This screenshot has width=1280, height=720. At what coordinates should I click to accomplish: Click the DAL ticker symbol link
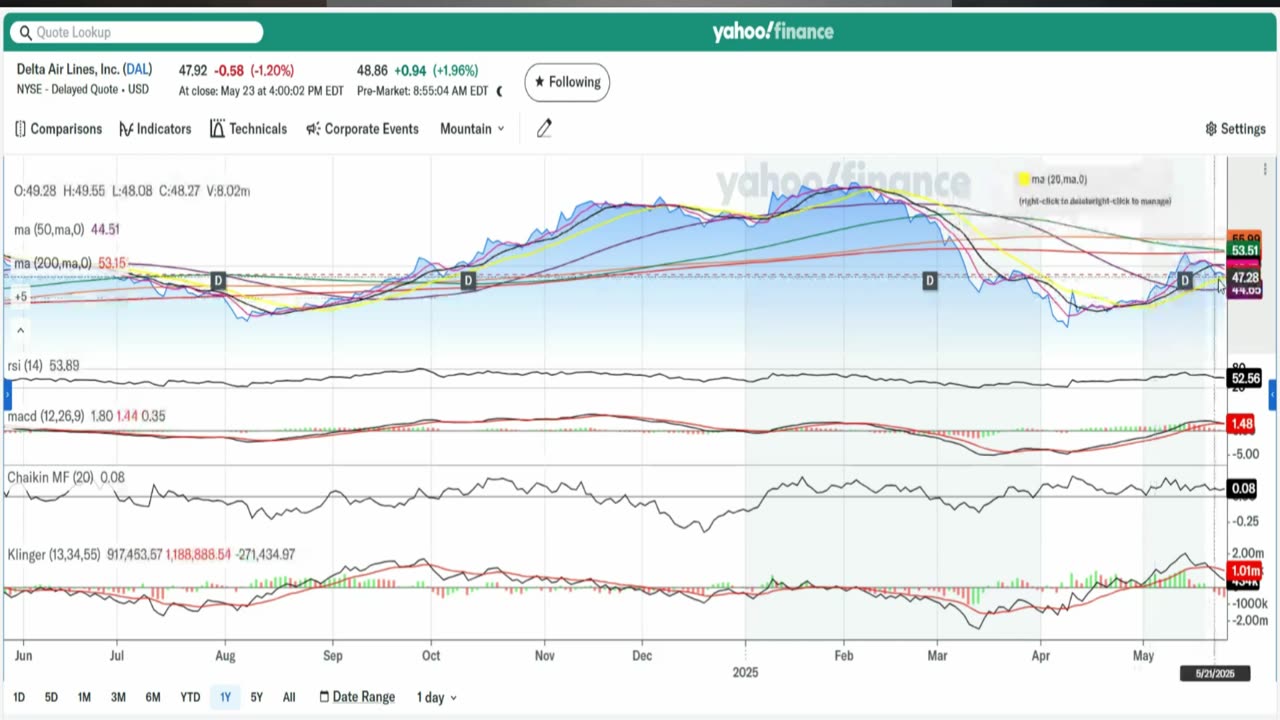tap(138, 70)
